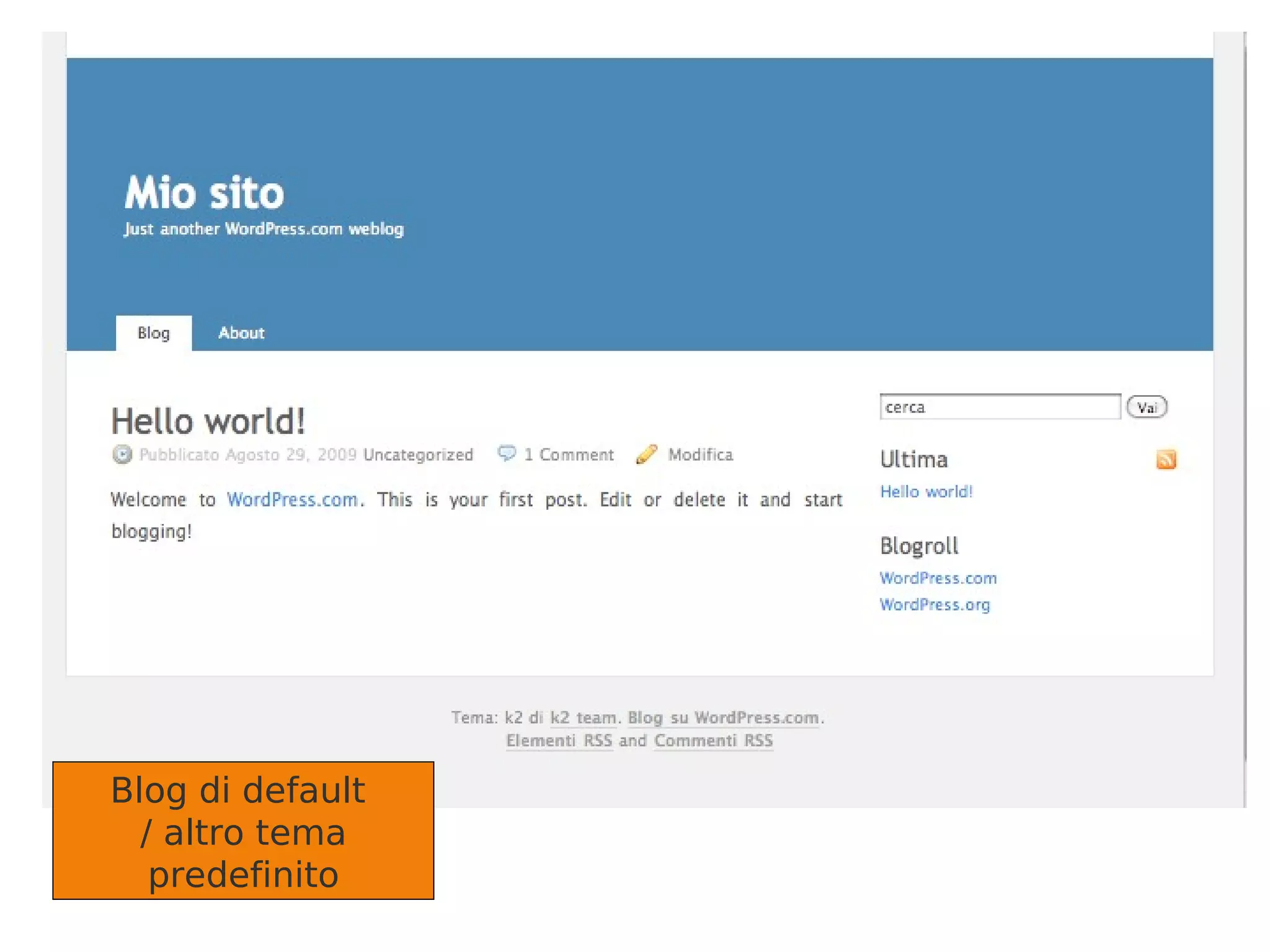Open Hello world! under Ultima
This screenshot has height=952, width=1270.
(x=926, y=492)
